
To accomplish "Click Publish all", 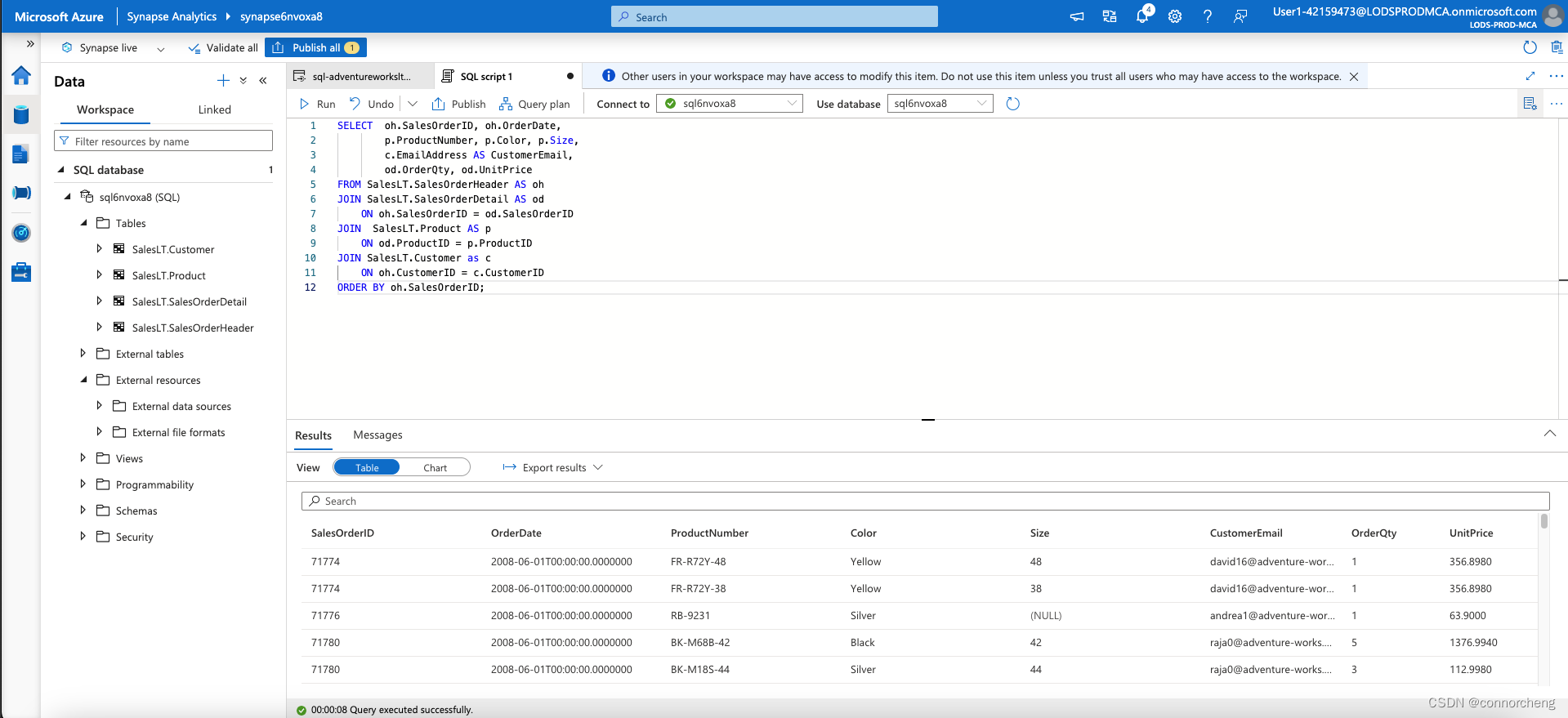I will click(316, 47).
